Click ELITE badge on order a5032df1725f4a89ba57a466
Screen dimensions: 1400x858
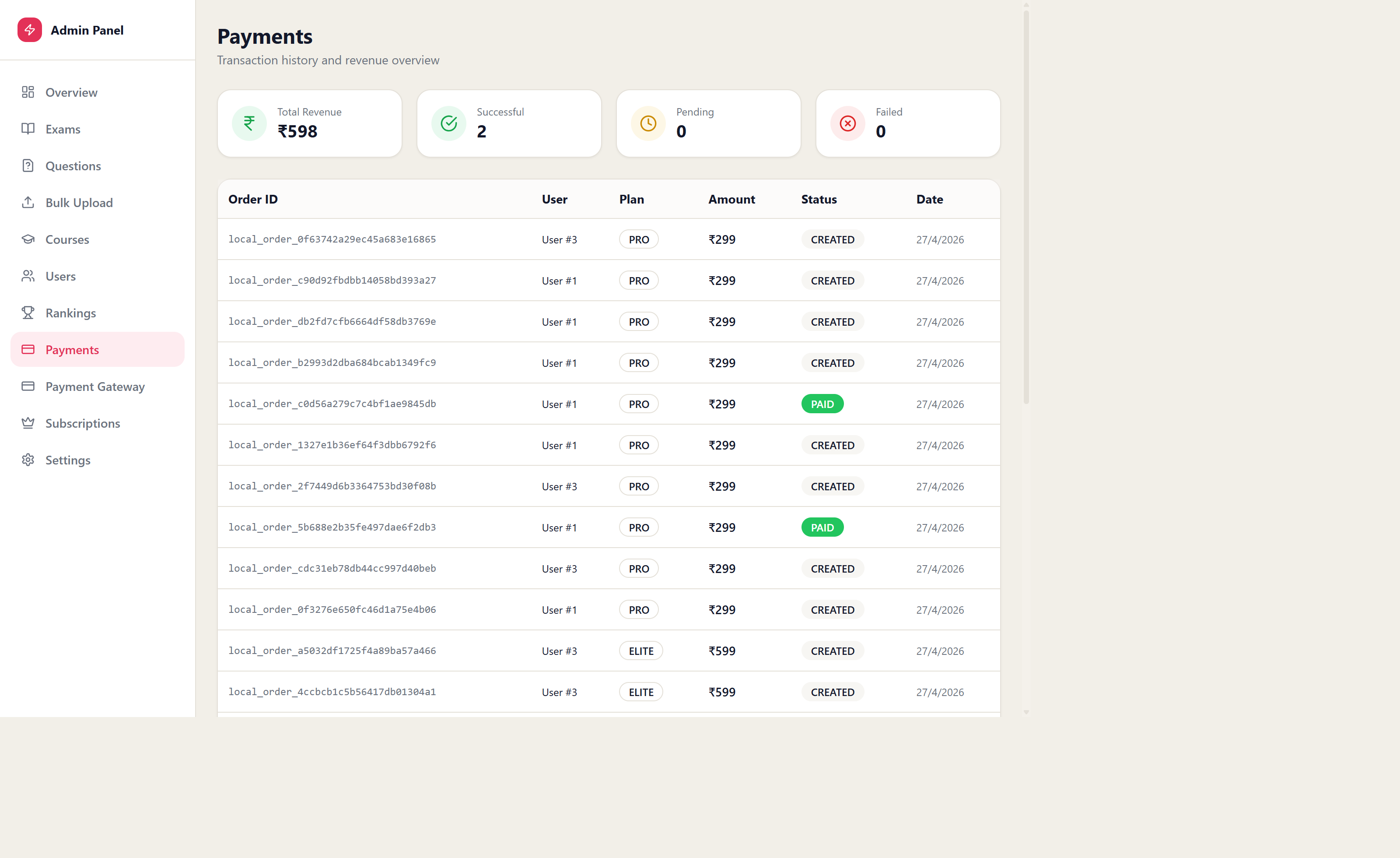point(641,651)
